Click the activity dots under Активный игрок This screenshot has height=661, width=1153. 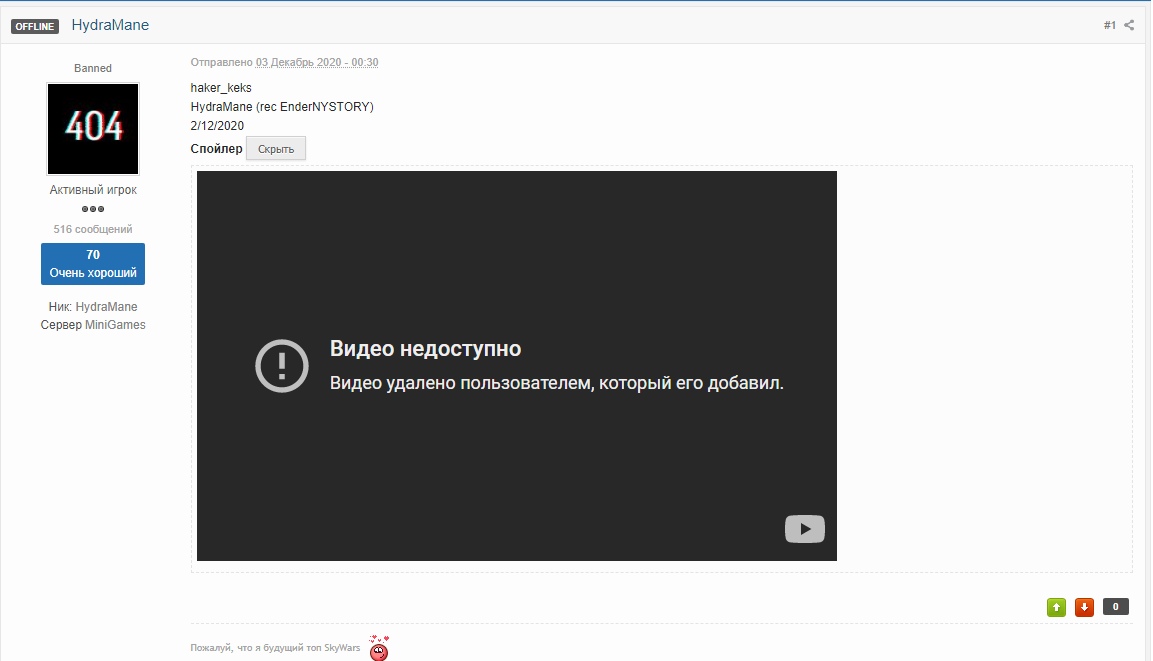click(92, 209)
